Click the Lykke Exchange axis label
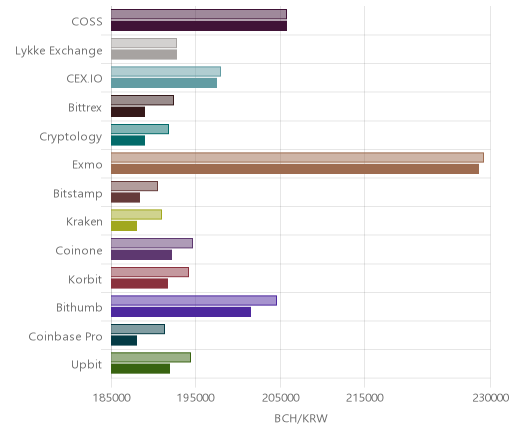Viewport: 512px width, 436px height. click(59, 51)
